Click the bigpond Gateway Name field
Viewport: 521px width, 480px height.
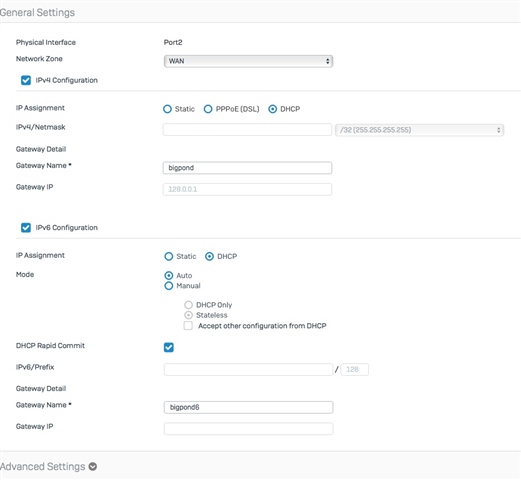click(x=247, y=168)
